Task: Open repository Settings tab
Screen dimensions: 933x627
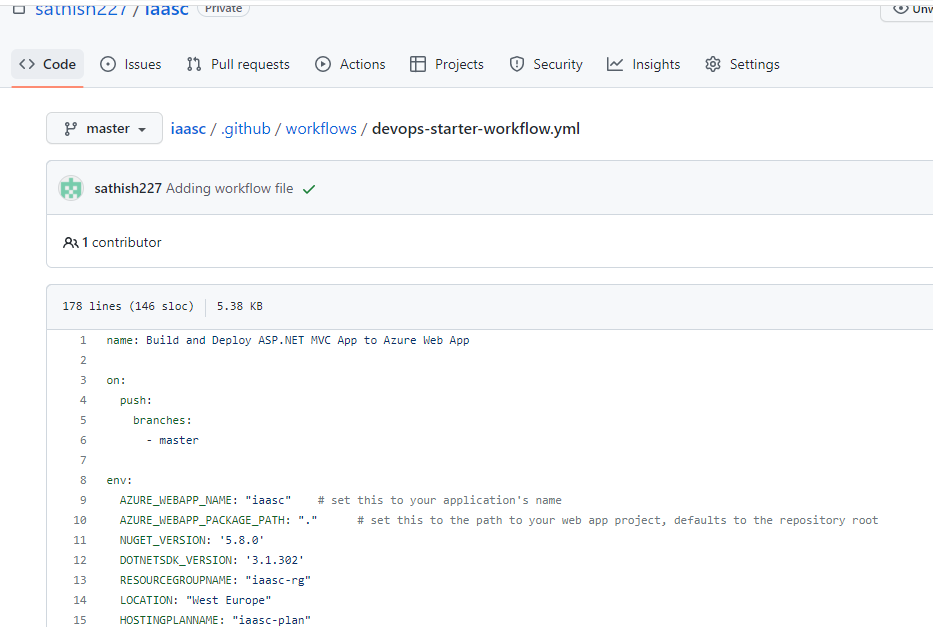Action: click(x=742, y=64)
